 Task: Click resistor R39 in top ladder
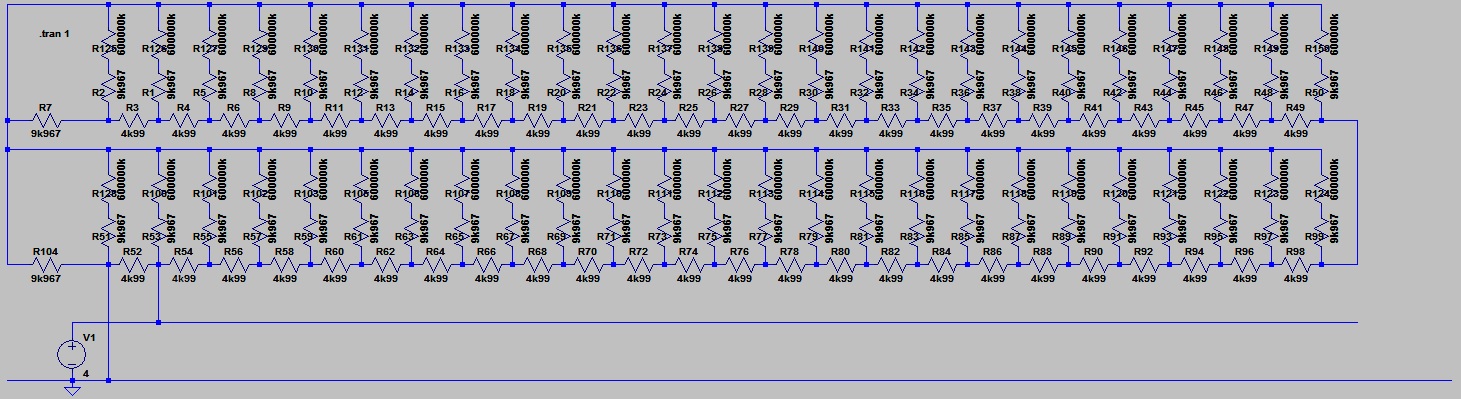pyautogui.click(x=1043, y=121)
